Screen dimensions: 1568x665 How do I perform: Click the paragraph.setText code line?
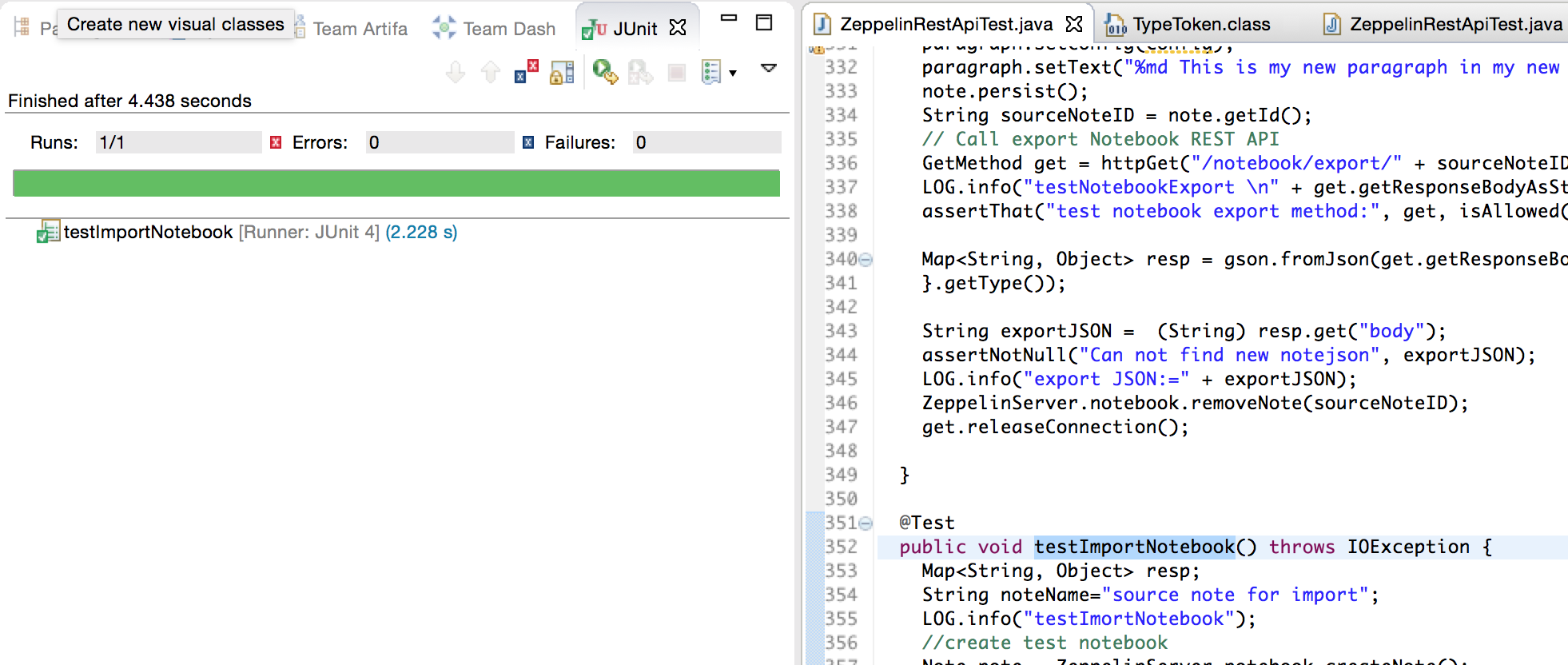tap(1241, 67)
